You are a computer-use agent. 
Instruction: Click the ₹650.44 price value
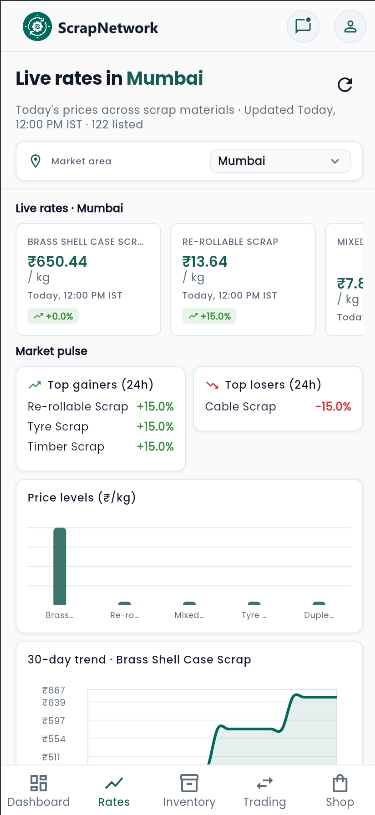click(x=58, y=261)
